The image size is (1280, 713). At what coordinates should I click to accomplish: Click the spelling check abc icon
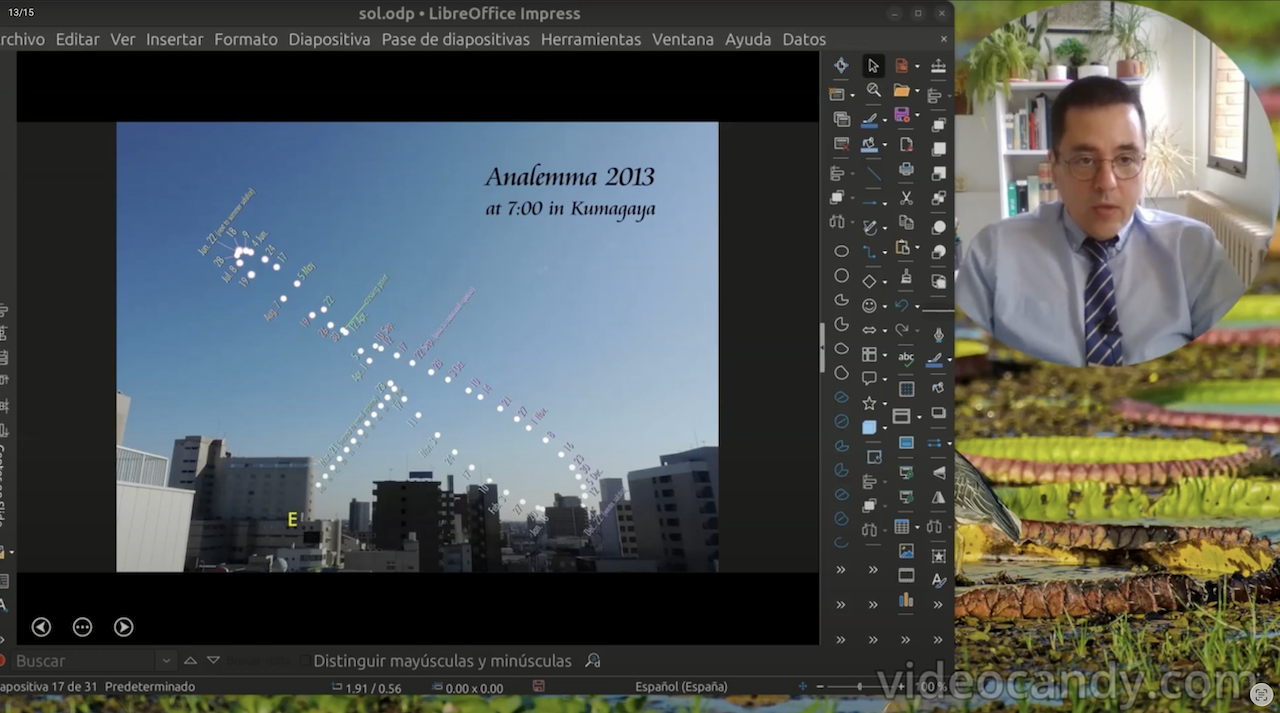click(906, 358)
